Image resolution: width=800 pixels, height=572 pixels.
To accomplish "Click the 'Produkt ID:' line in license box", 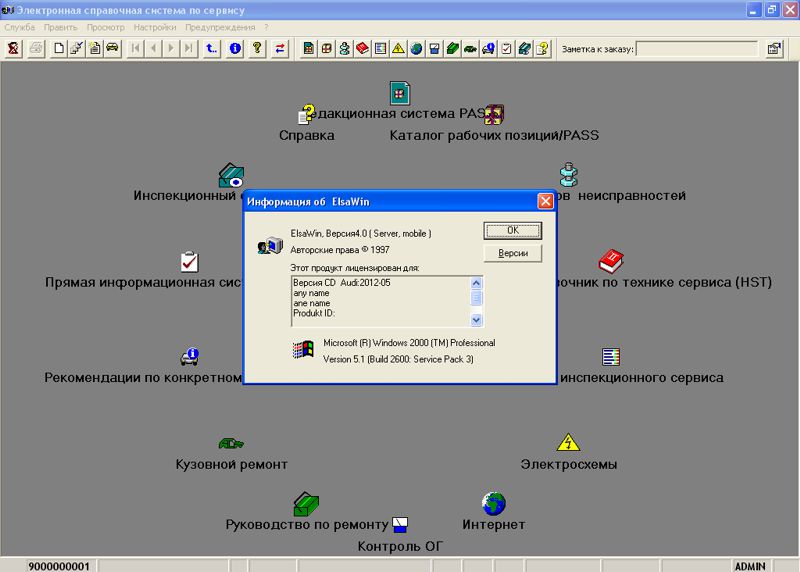I will (314, 313).
